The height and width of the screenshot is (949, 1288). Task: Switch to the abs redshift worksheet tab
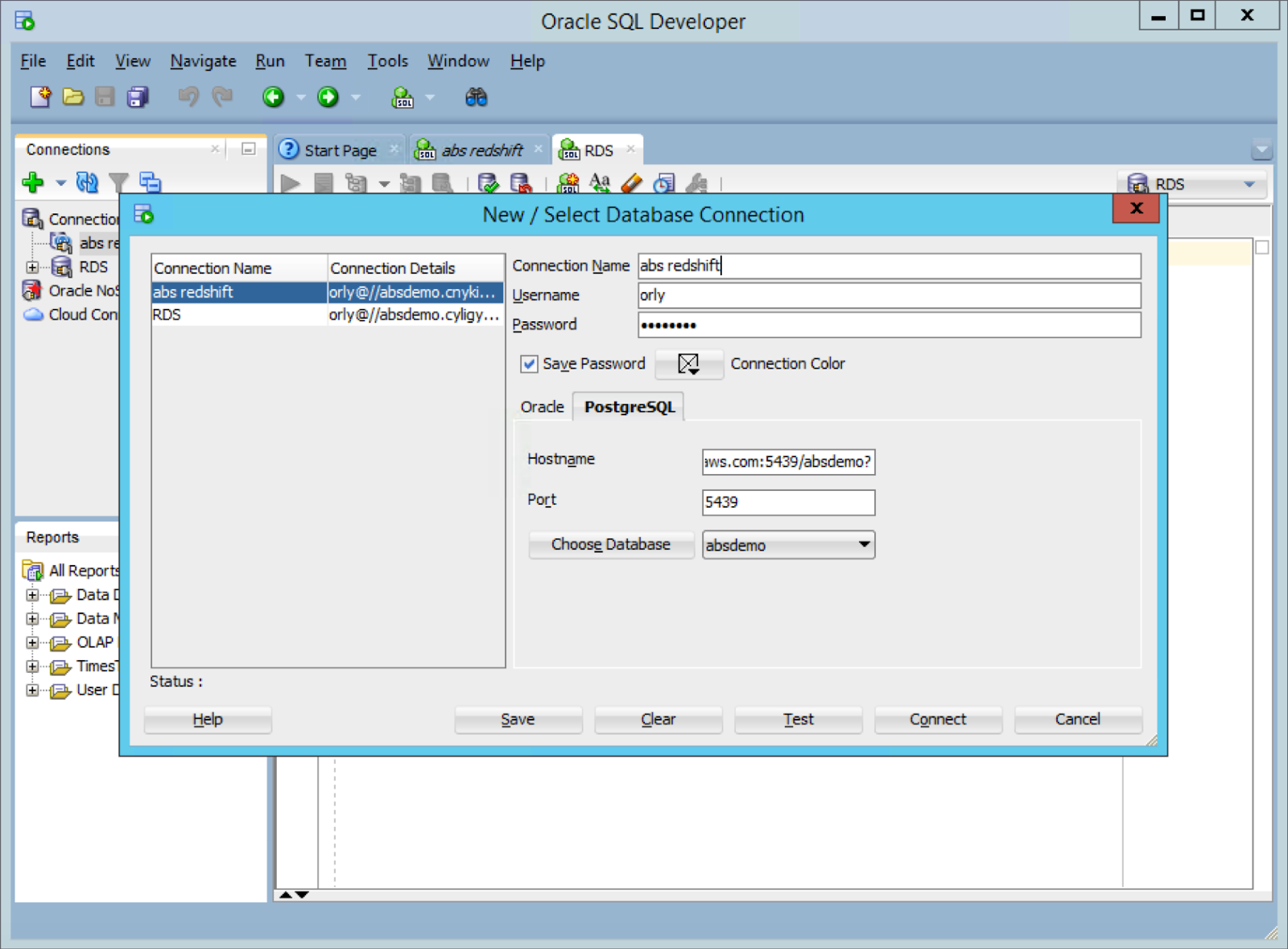[x=481, y=151]
